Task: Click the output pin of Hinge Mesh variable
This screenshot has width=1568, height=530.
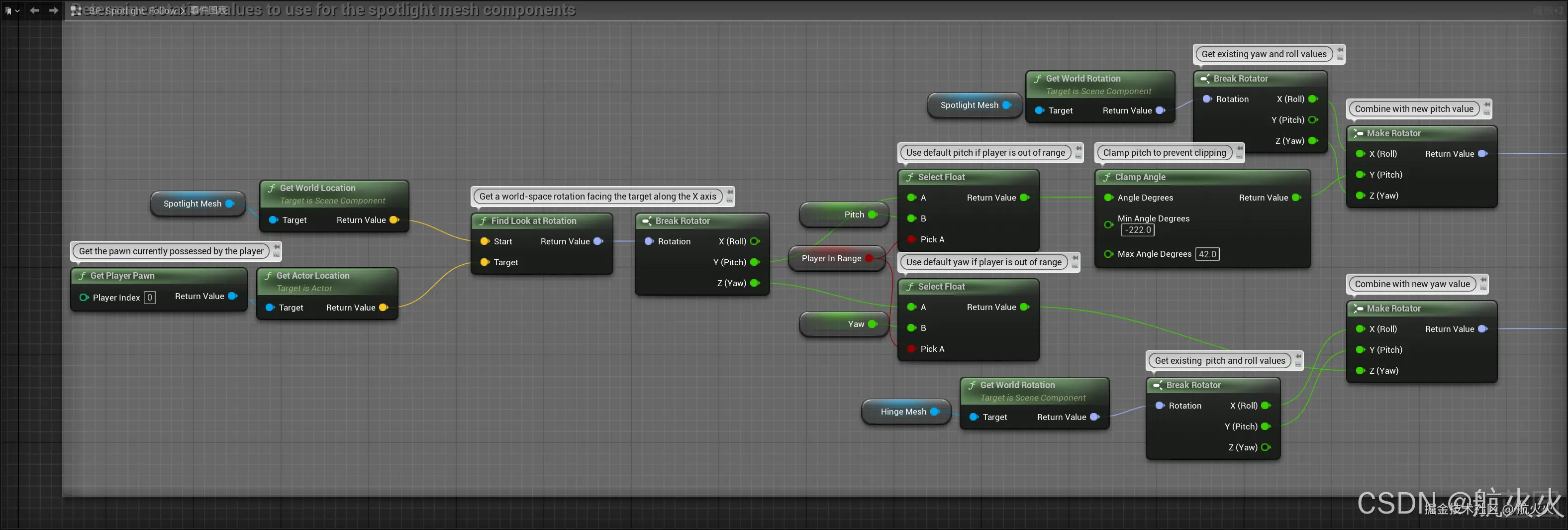Action: (935, 413)
